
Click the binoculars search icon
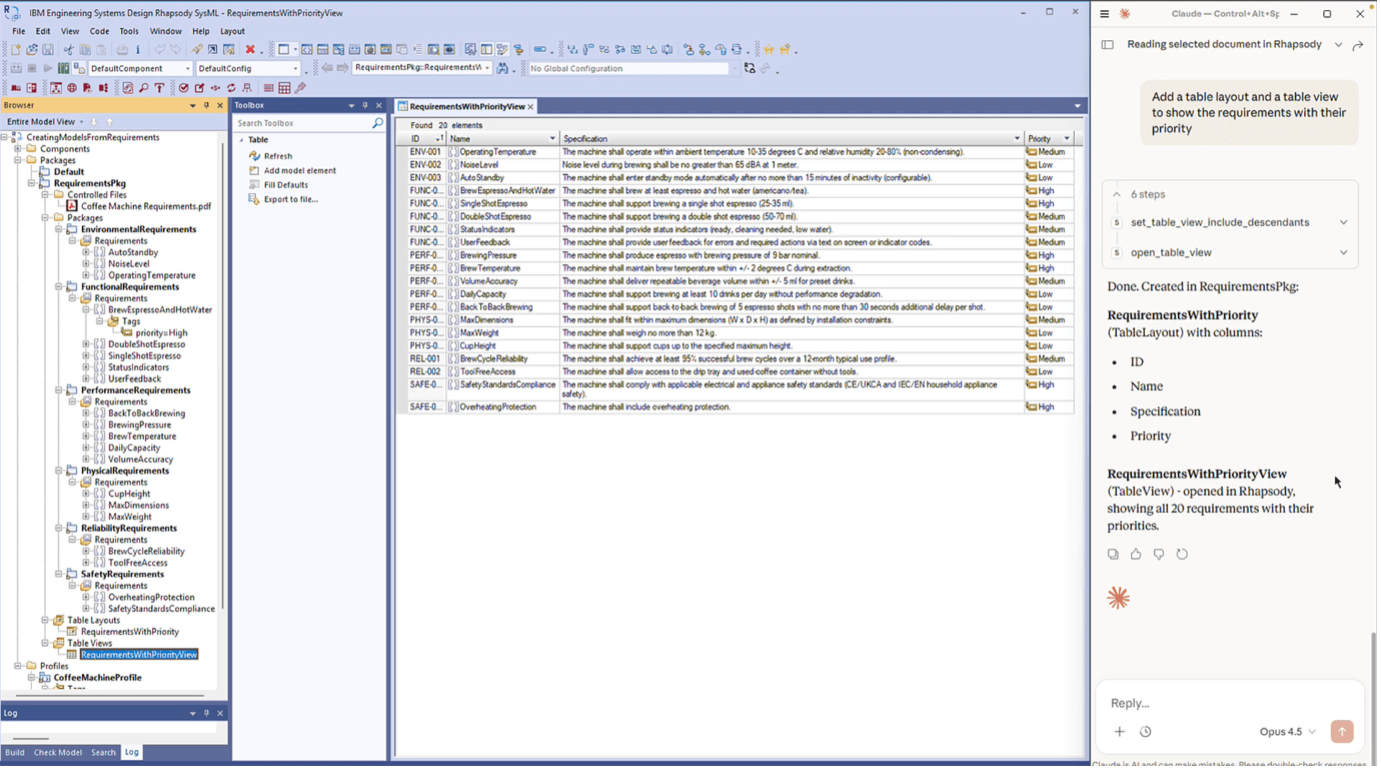[x=503, y=68]
